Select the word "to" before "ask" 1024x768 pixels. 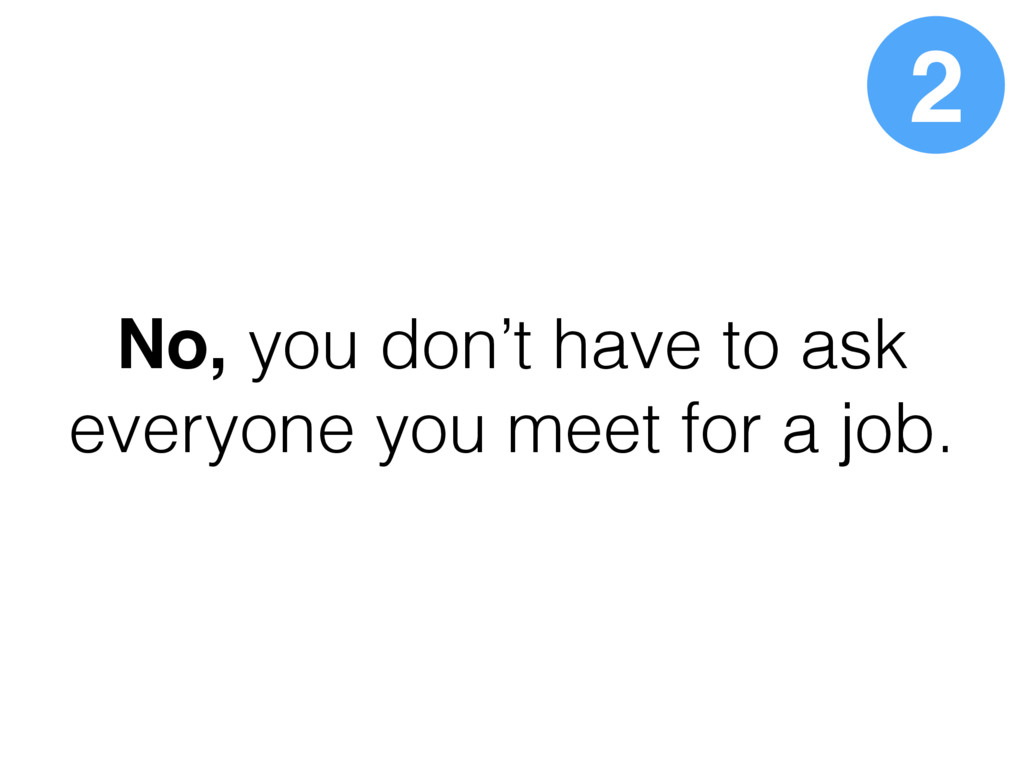[x=750, y=347]
